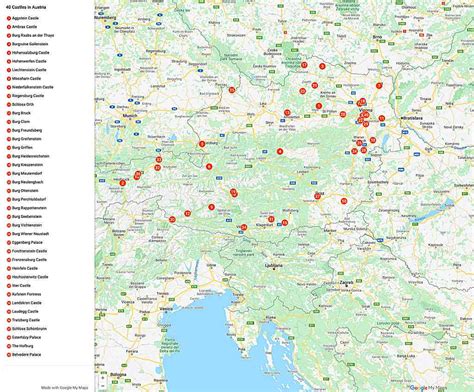The image size is (474, 392).
Task: Select the map marker east of Graz
Action: (344, 201)
